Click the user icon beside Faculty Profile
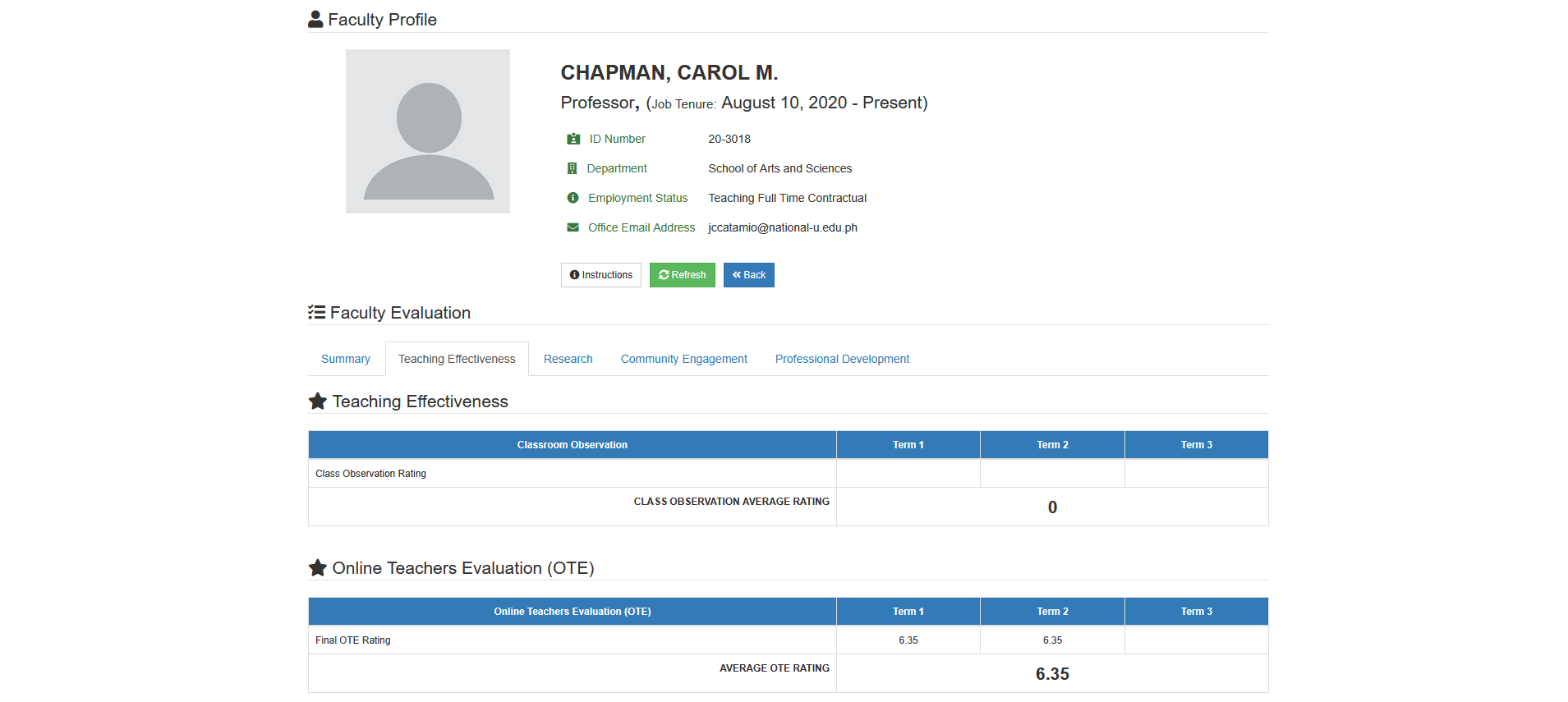Viewport: 1568px width, 702px height. coord(315,19)
